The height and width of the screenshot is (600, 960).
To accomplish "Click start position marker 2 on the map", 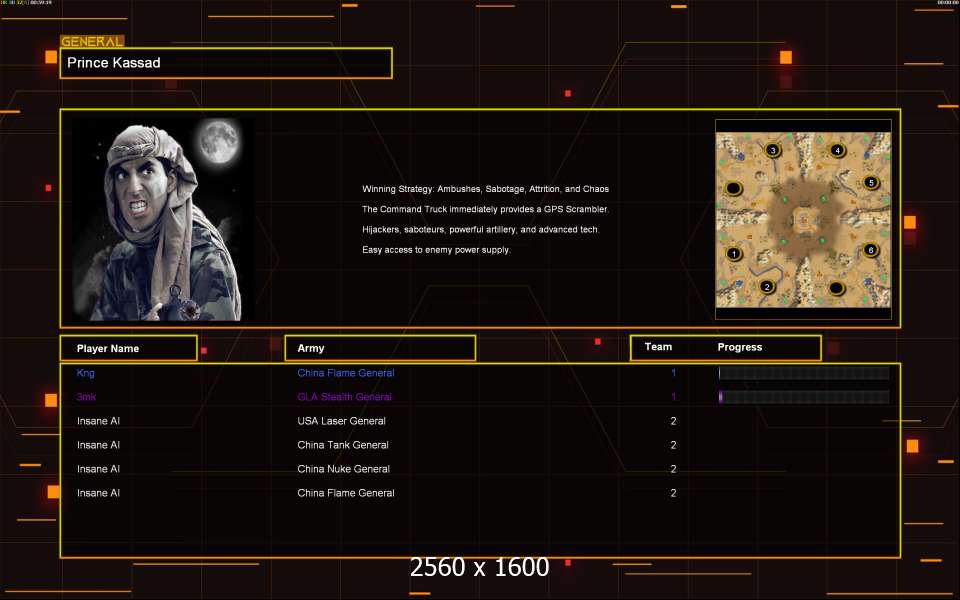I will click(767, 286).
